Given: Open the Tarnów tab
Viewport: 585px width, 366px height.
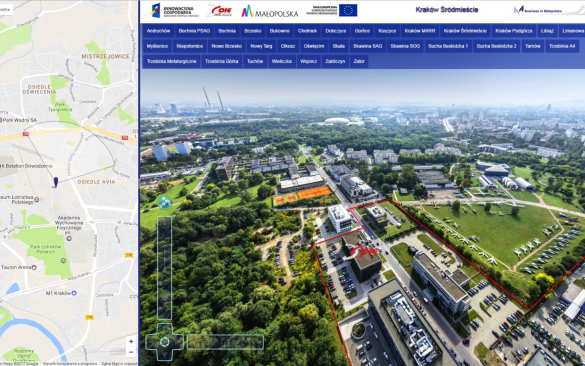Looking at the screenshot, I should tap(532, 46).
